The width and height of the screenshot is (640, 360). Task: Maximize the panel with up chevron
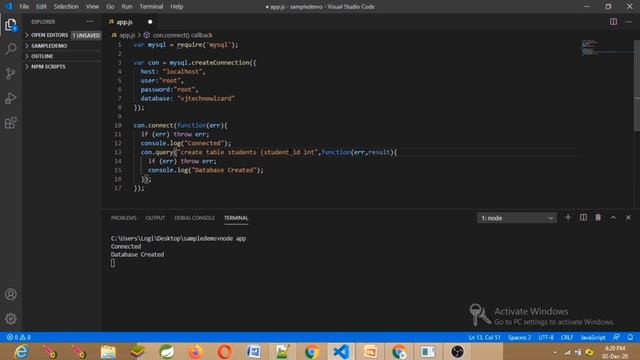click(x=613, y=218)
